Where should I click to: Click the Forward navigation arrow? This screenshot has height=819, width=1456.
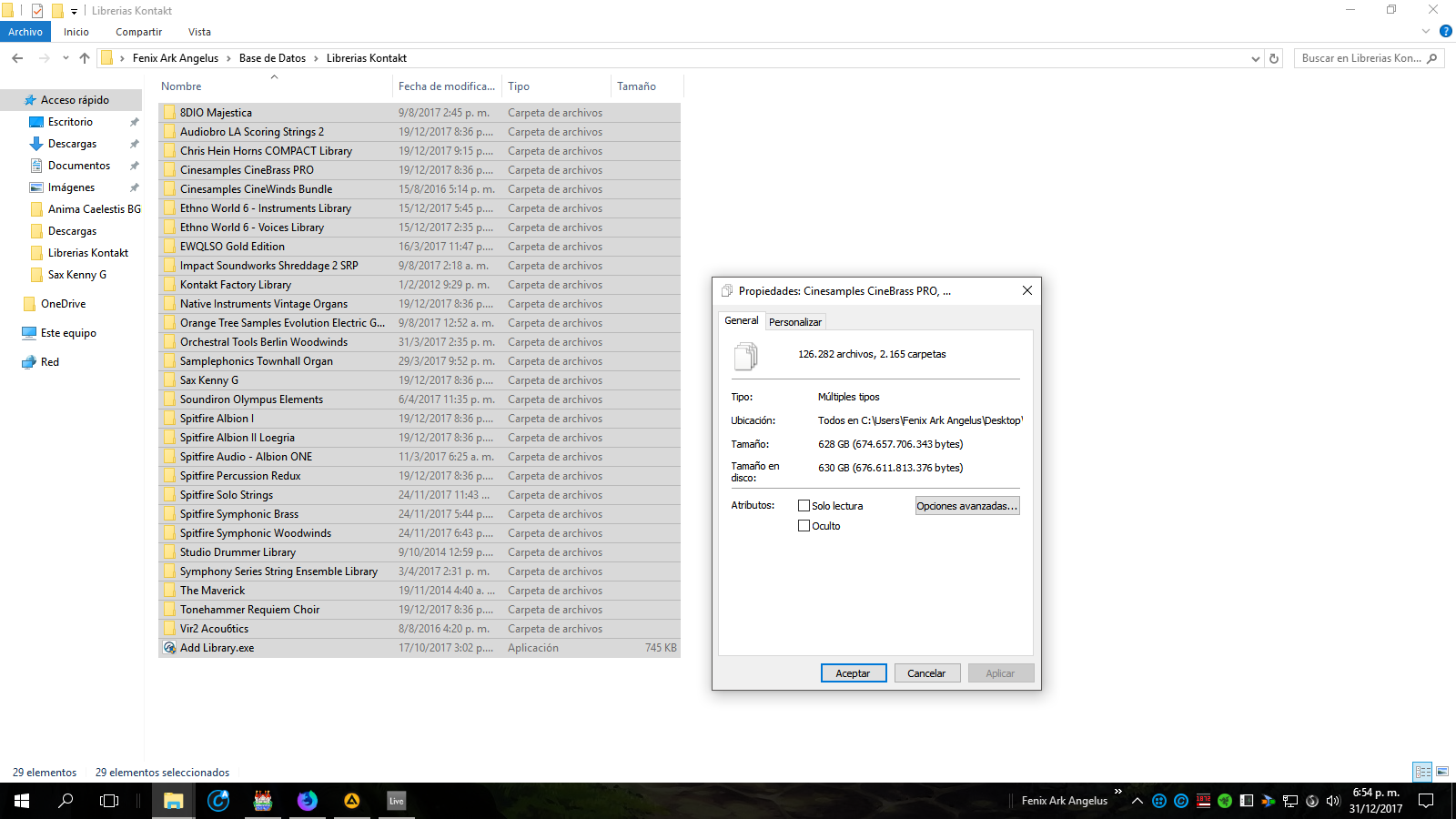44,58
